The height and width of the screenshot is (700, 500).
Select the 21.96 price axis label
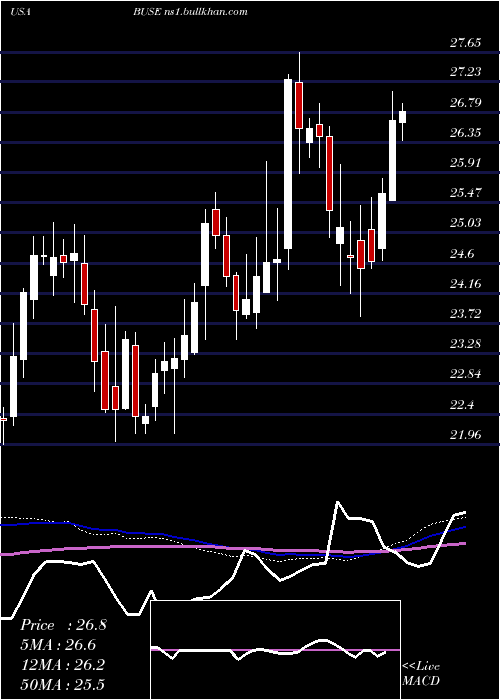[x=466, y=434]
